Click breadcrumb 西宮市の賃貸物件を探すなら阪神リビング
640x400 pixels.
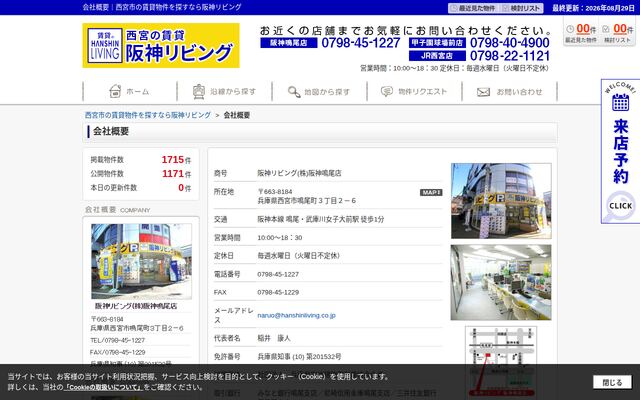(148, 115)
